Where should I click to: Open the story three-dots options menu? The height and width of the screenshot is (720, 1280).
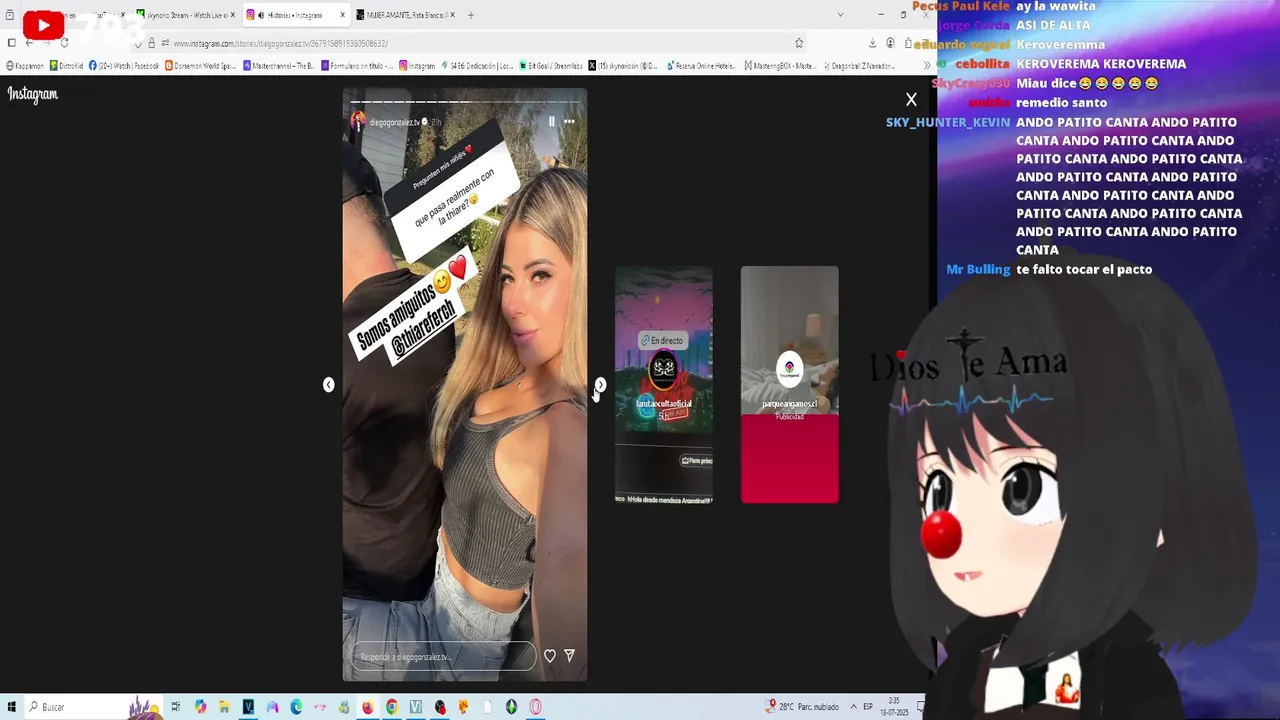569,121
